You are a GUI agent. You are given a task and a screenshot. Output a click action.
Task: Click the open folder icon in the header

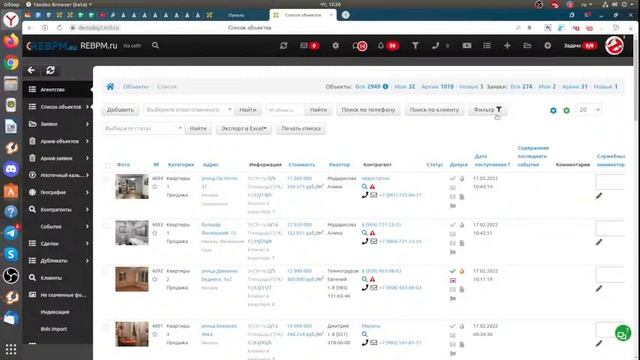[x=527, y=46]
